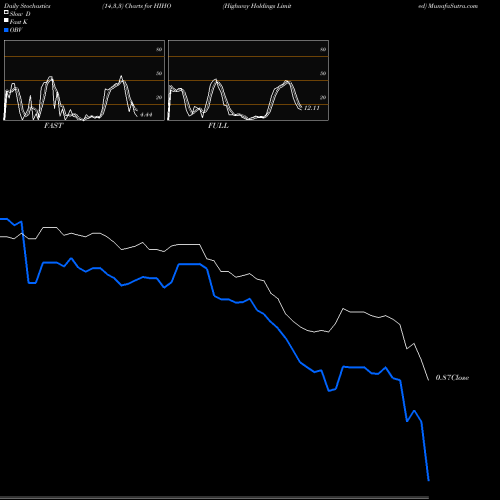
Task: Click the '0.87Close' price label
Action: 452,378
